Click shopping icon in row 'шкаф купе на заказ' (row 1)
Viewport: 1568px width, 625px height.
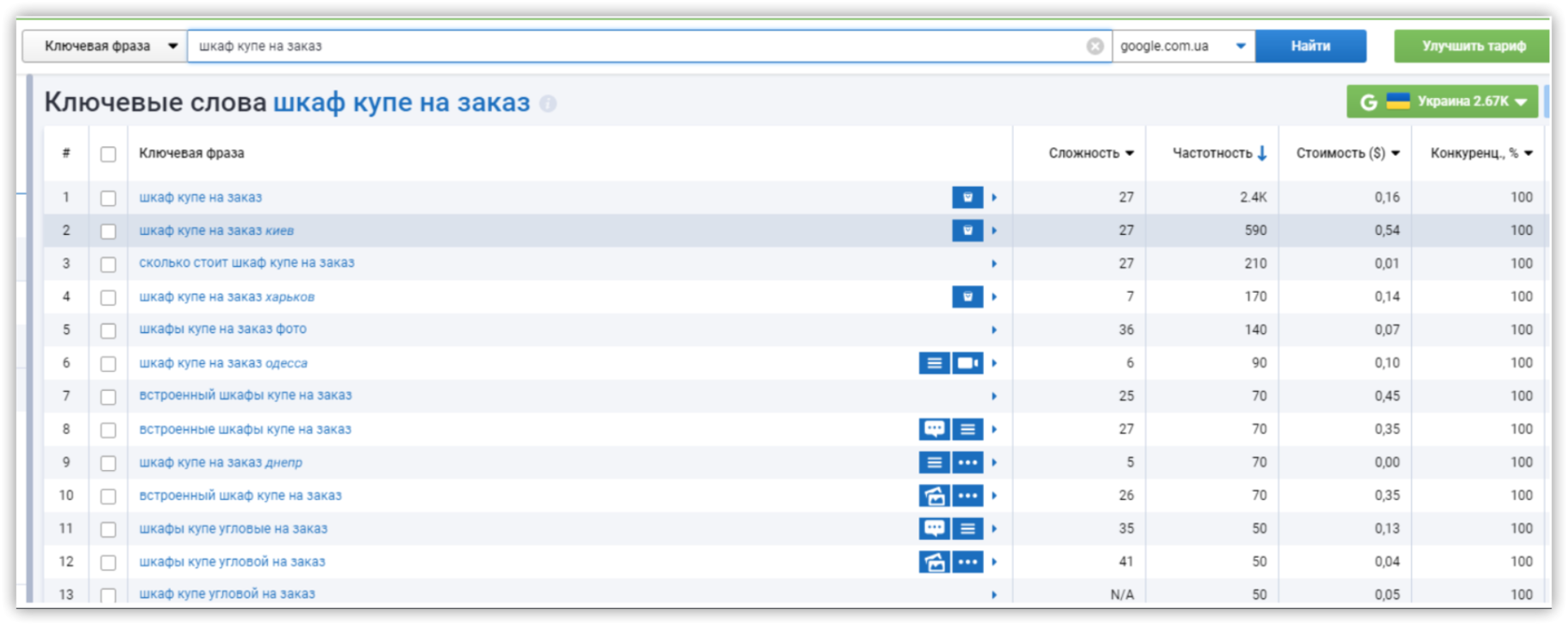[967, 197]
